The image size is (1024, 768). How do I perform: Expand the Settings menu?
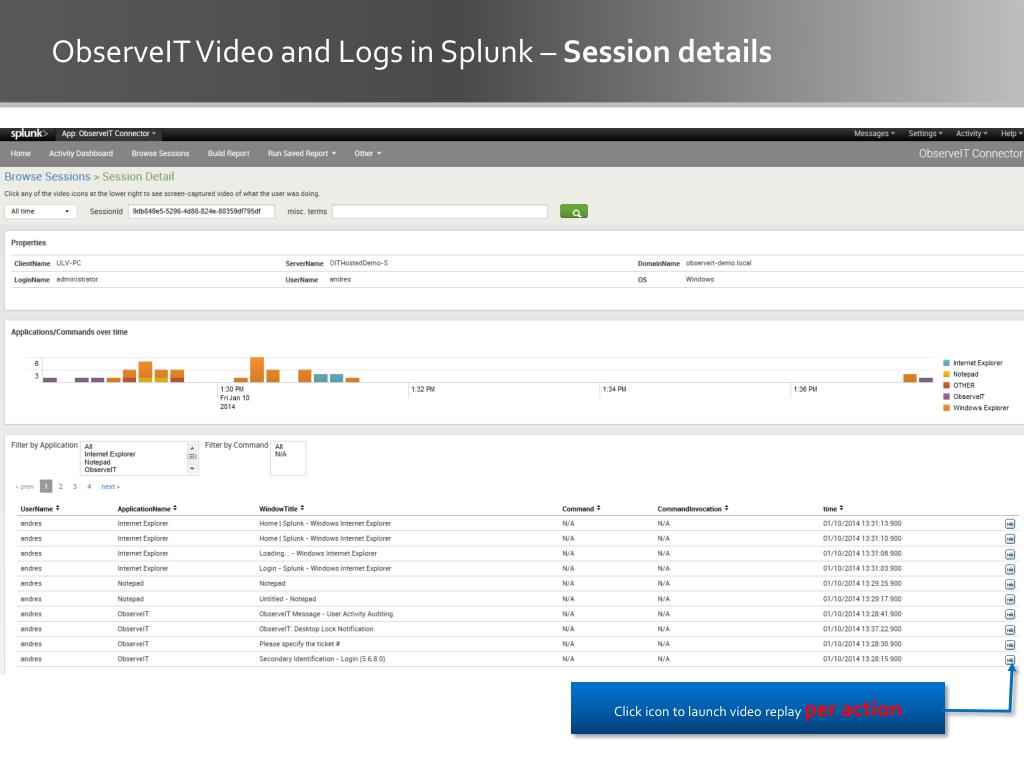(x=925, y=133)
